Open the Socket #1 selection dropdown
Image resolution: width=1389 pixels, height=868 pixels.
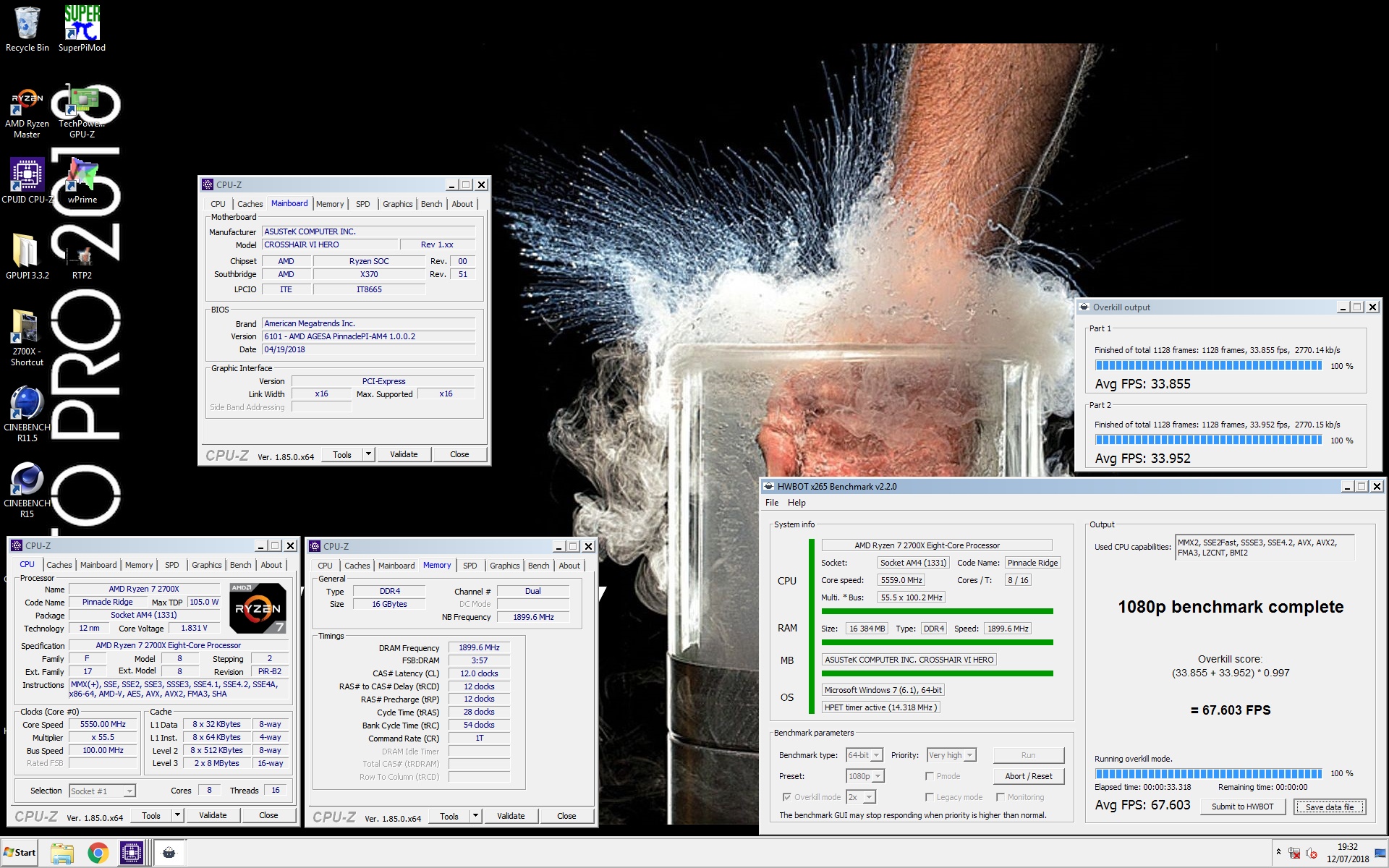[102, 791]
